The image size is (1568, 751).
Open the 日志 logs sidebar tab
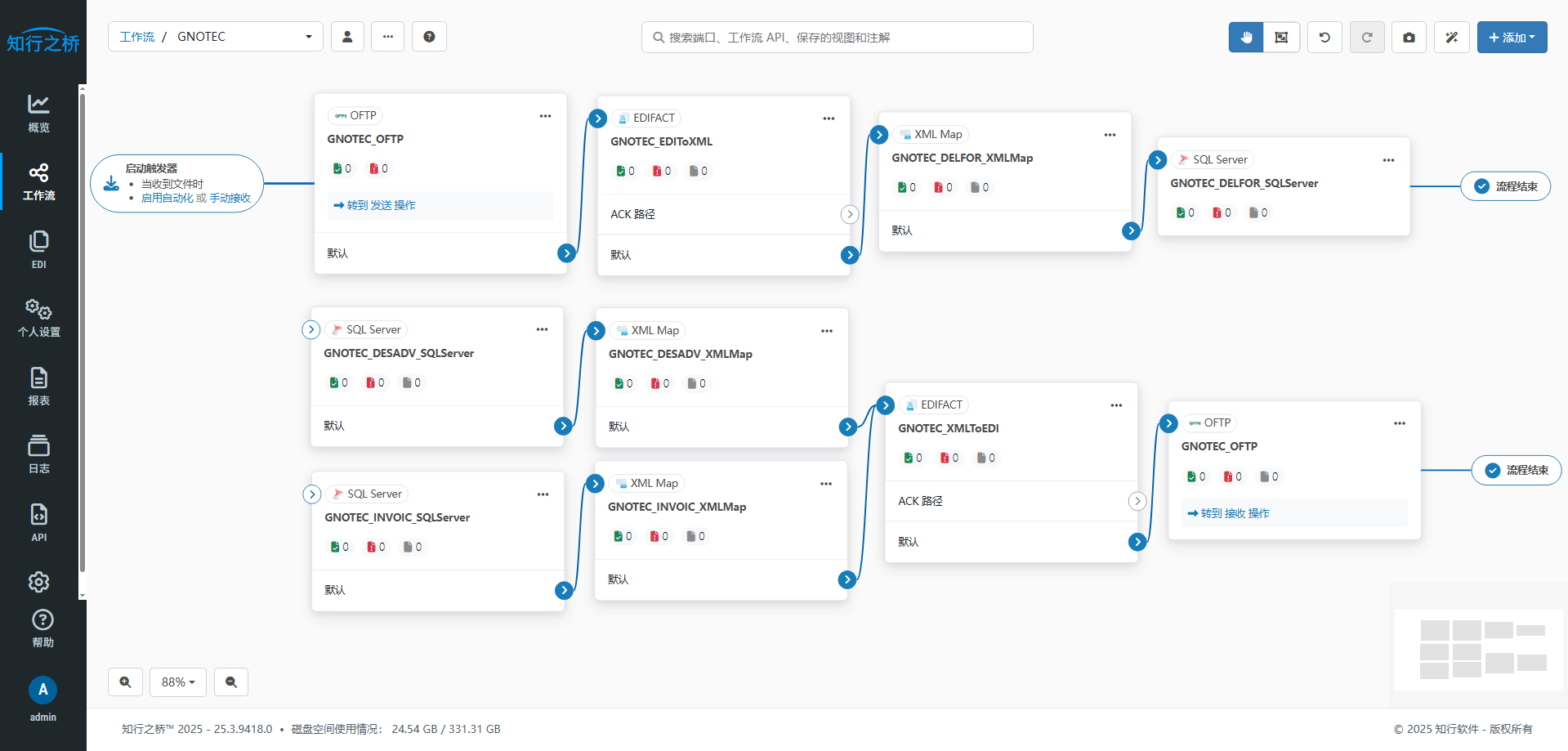(38, 454)
